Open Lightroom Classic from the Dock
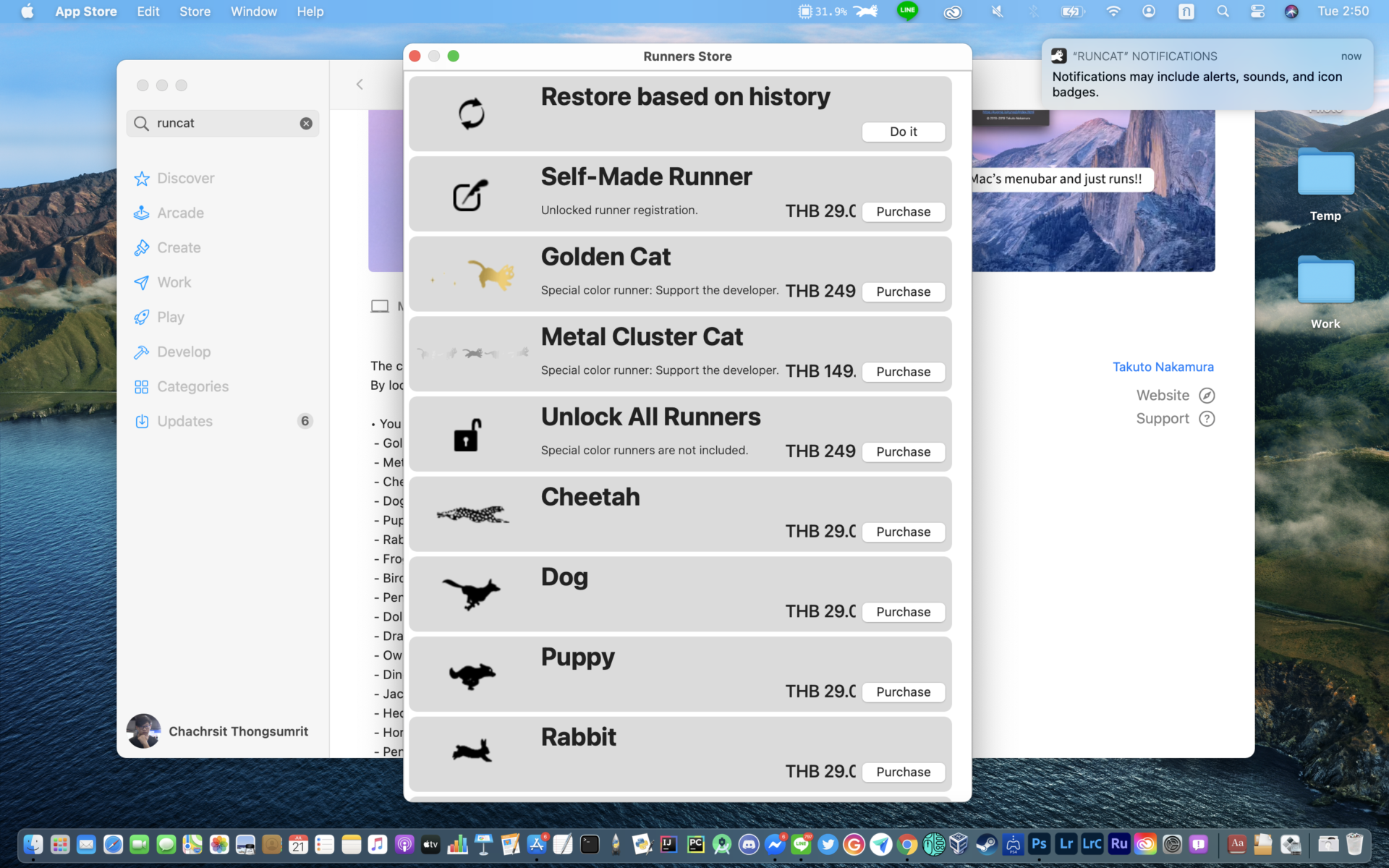 (1092, 844)
